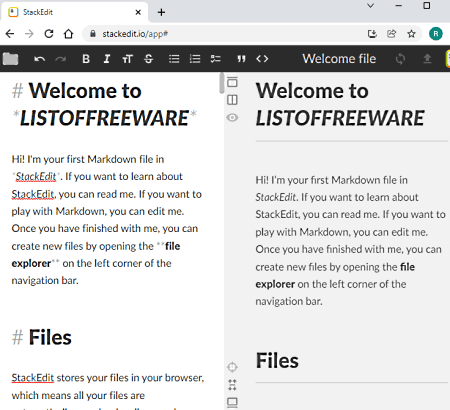
Task: Reload the StackEdit page
Action: [49, 34]
